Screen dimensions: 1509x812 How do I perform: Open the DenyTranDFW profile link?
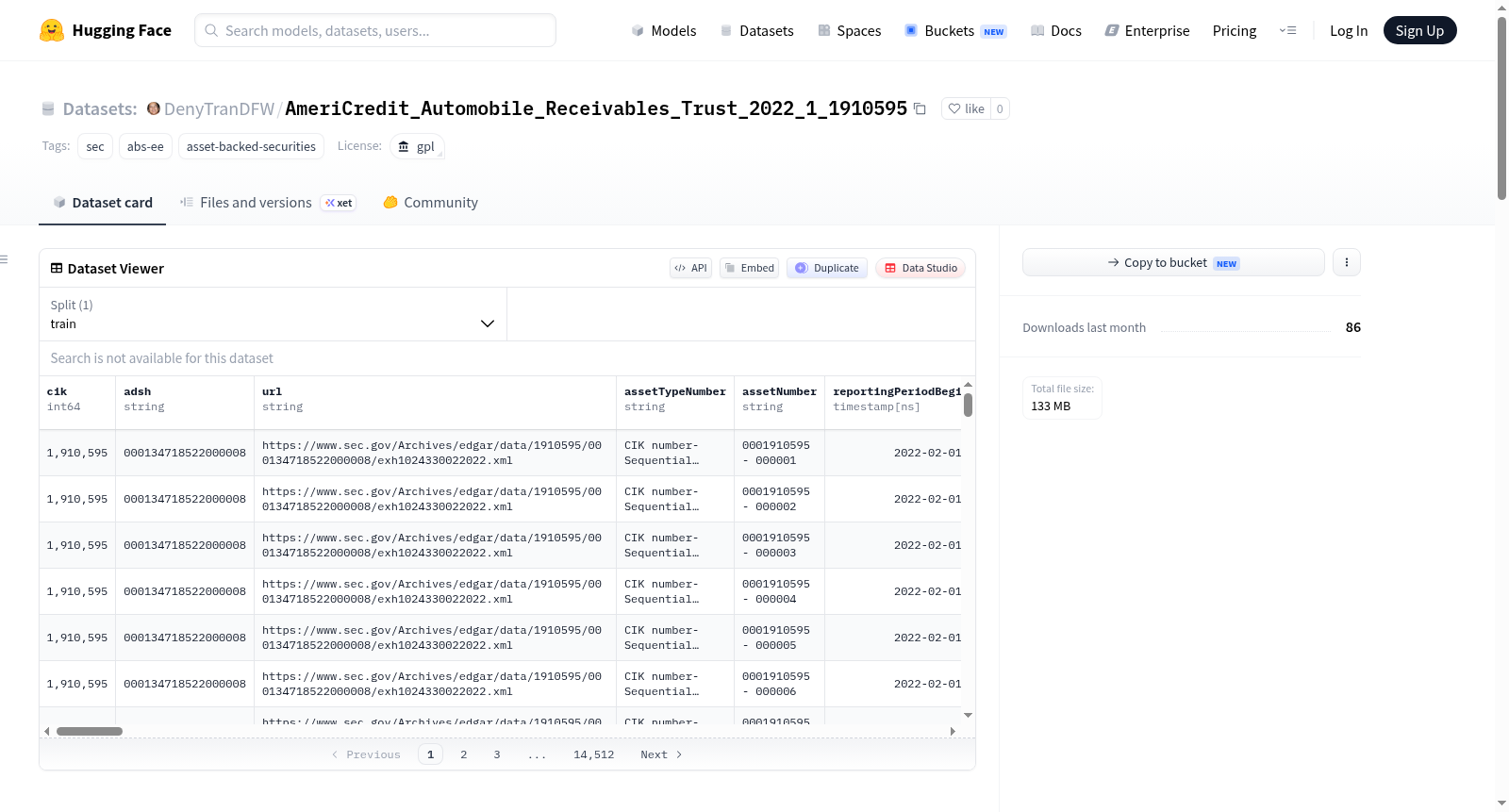220,108
